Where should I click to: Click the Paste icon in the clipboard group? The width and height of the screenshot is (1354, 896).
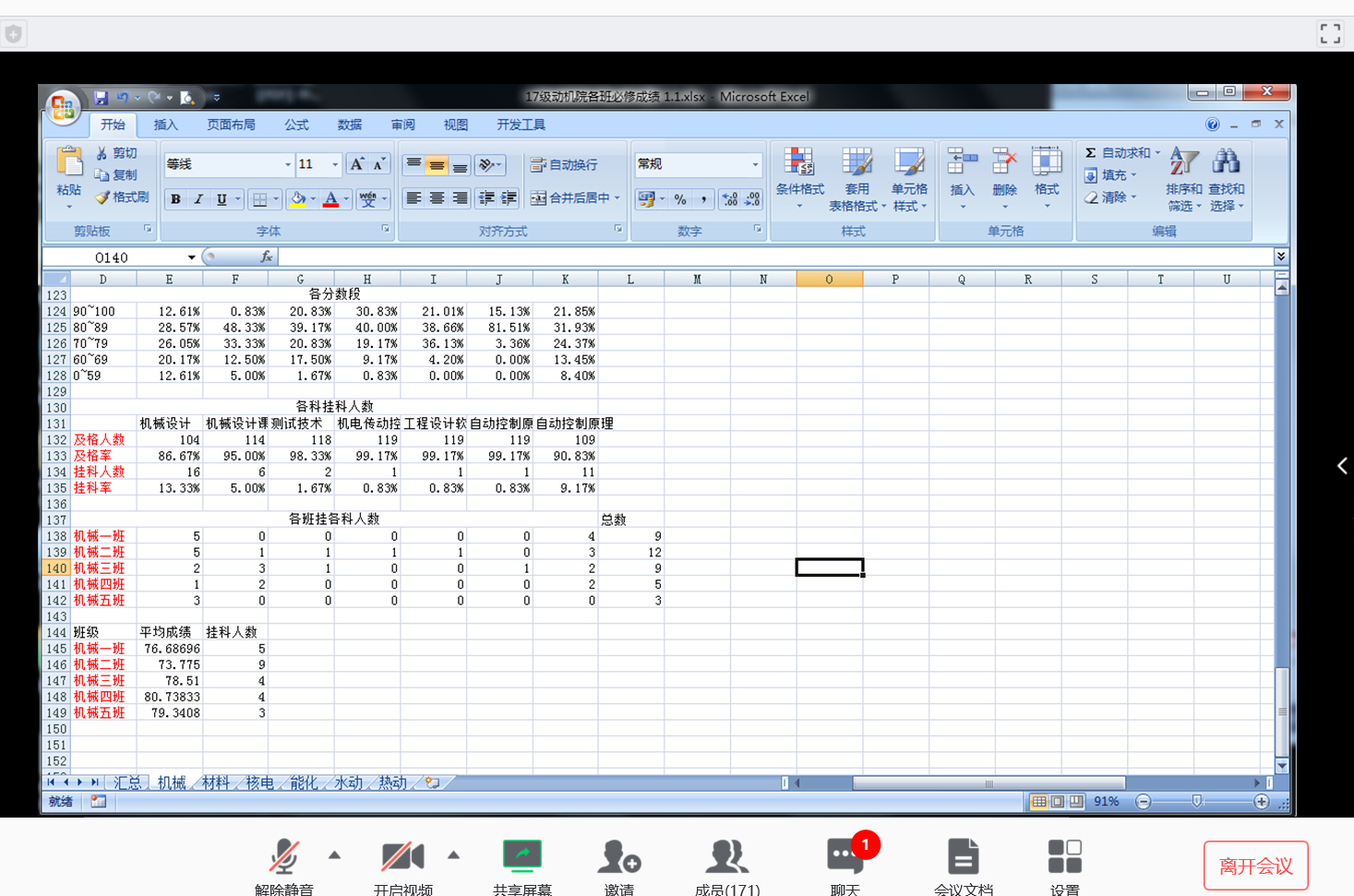tap(69, 162)
